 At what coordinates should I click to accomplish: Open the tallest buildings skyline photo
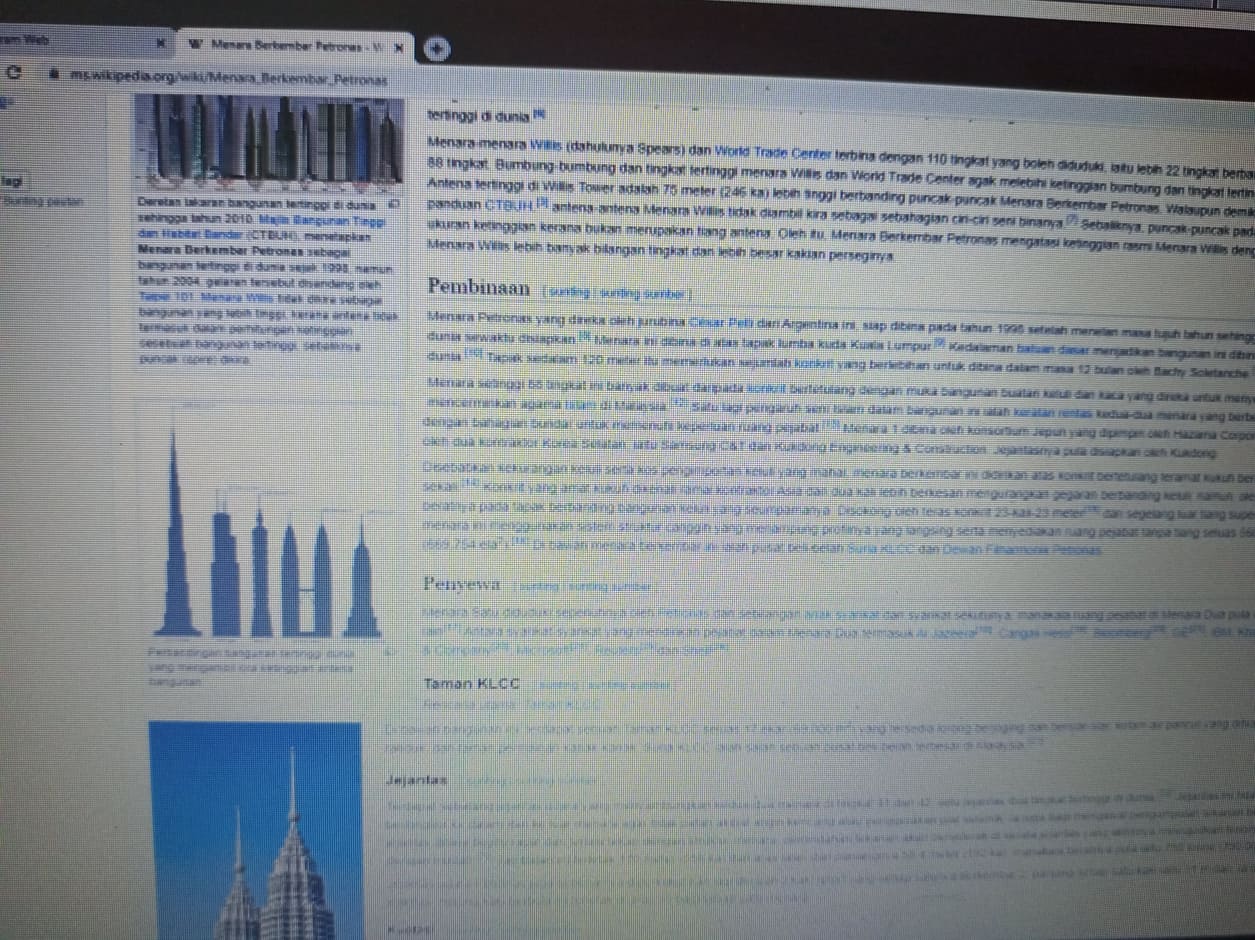point(268,139)
